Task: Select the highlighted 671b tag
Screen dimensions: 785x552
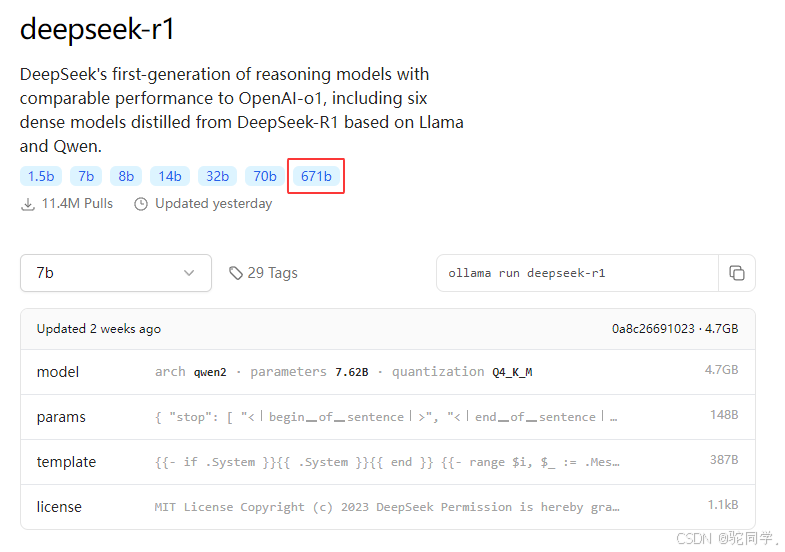Action: pos(316,176)
